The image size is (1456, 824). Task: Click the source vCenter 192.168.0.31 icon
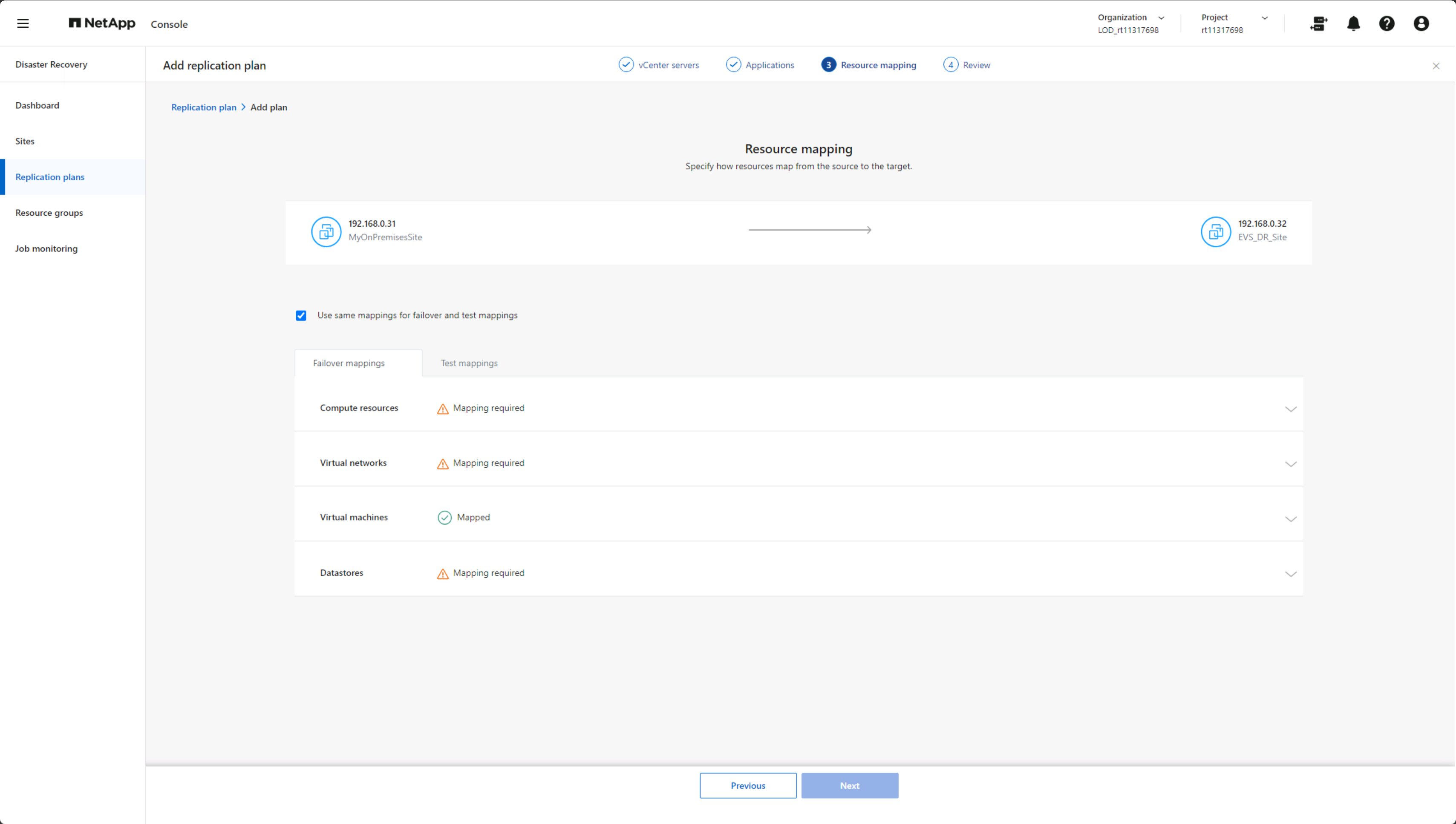click(x=326, y=232)
